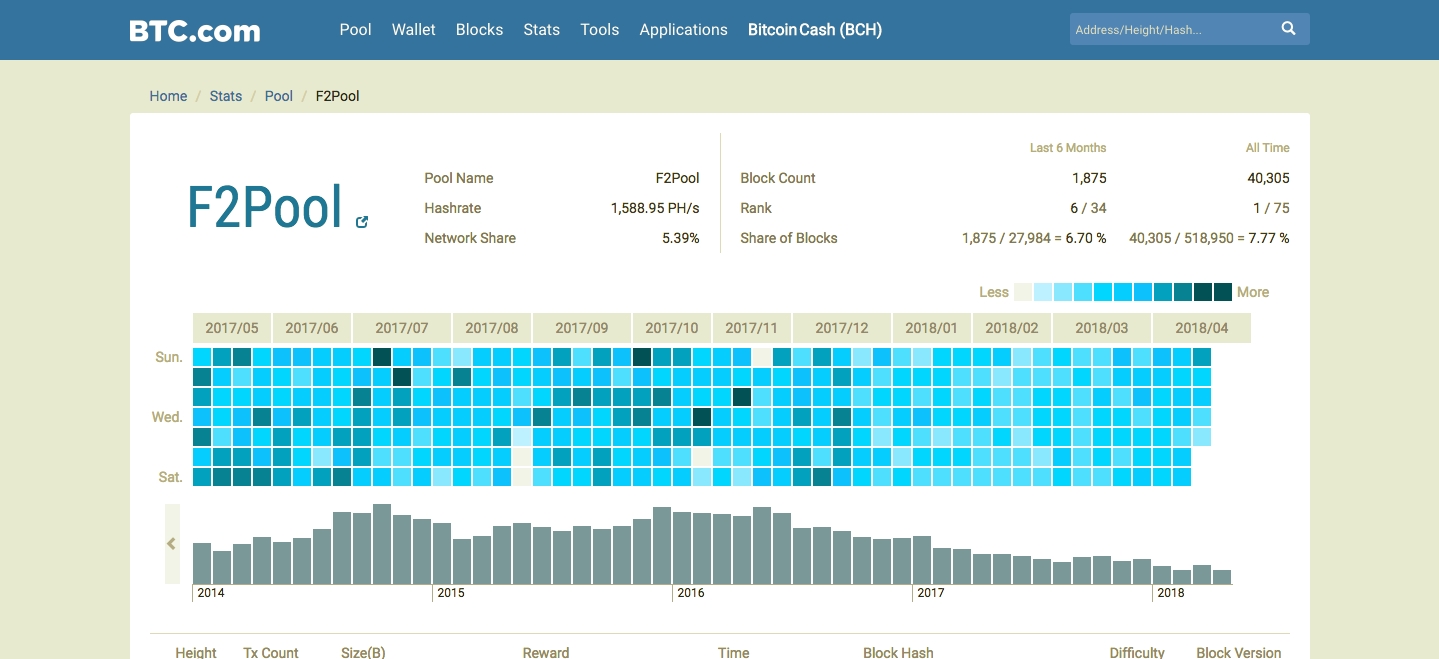Click the all-time Rank value 1 / 75
1439x659 pixels.
pyautogui.click(x=1271, y=208)
